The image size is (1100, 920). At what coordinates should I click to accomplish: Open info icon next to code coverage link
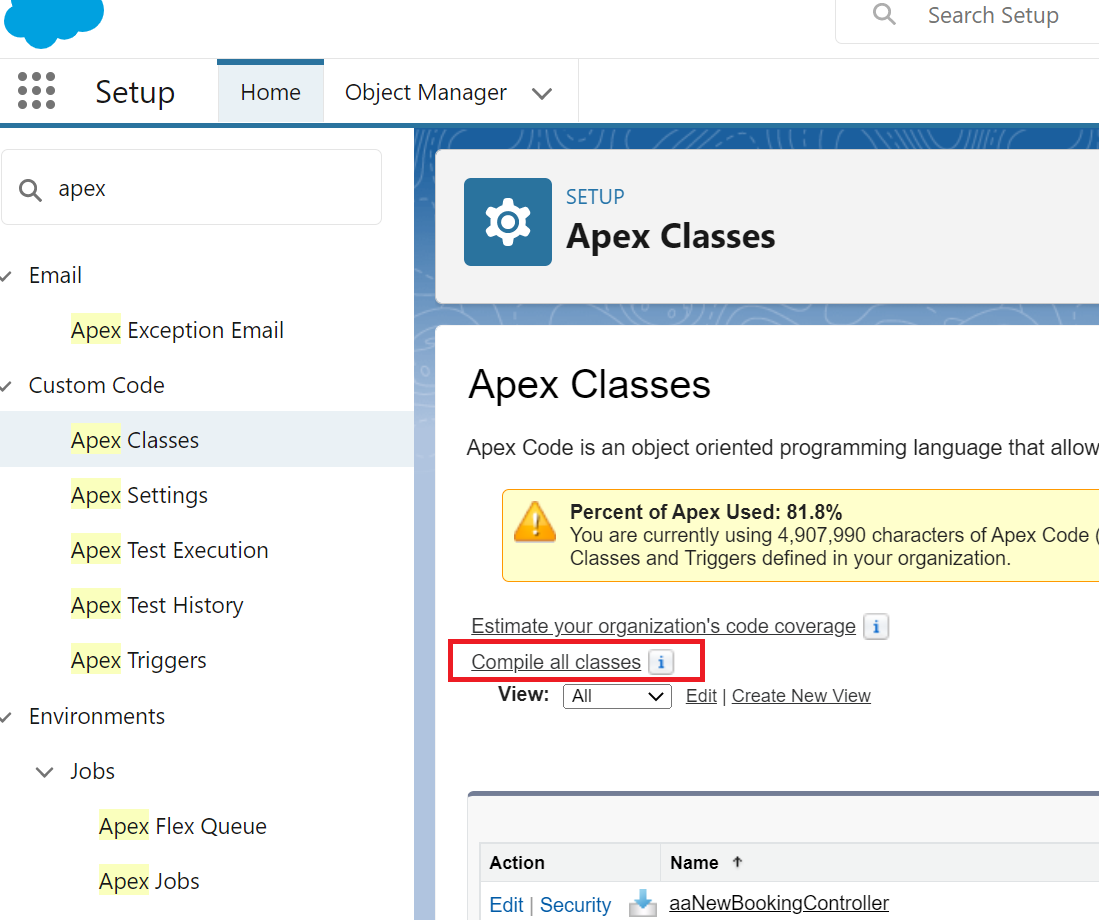(876, 627)
